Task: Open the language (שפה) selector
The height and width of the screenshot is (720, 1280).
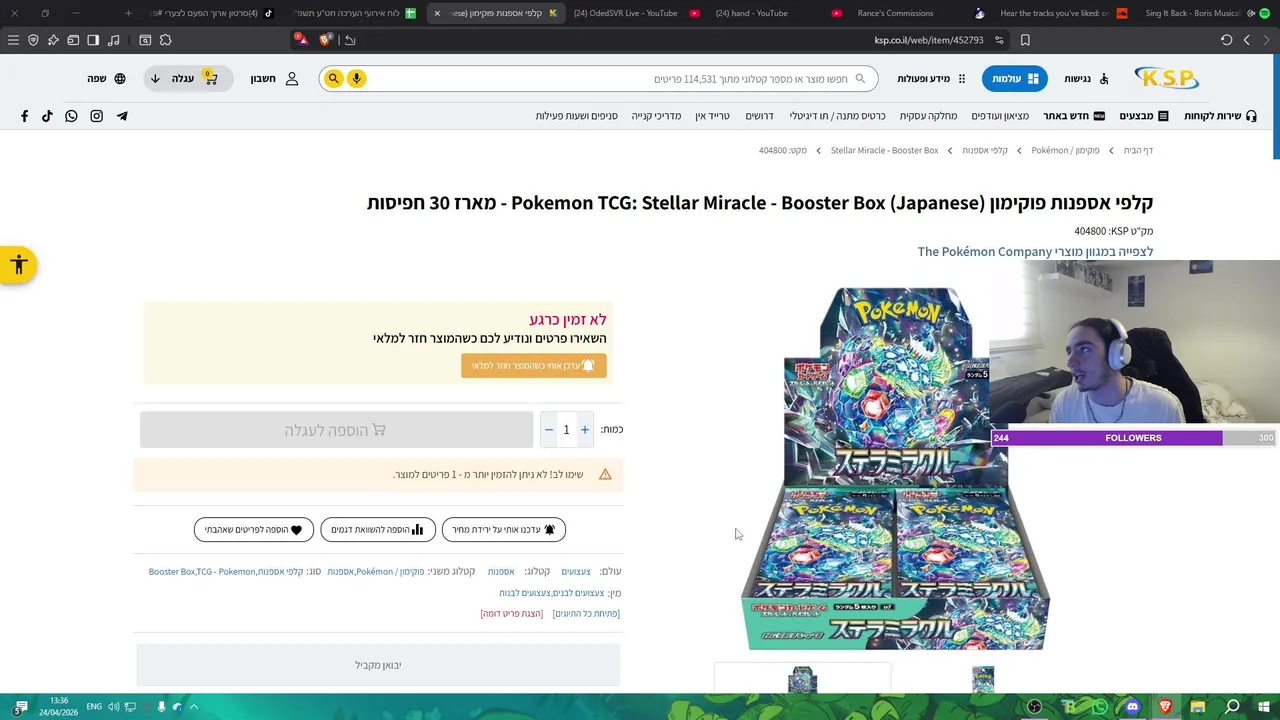Action: [x=106, y=78]
